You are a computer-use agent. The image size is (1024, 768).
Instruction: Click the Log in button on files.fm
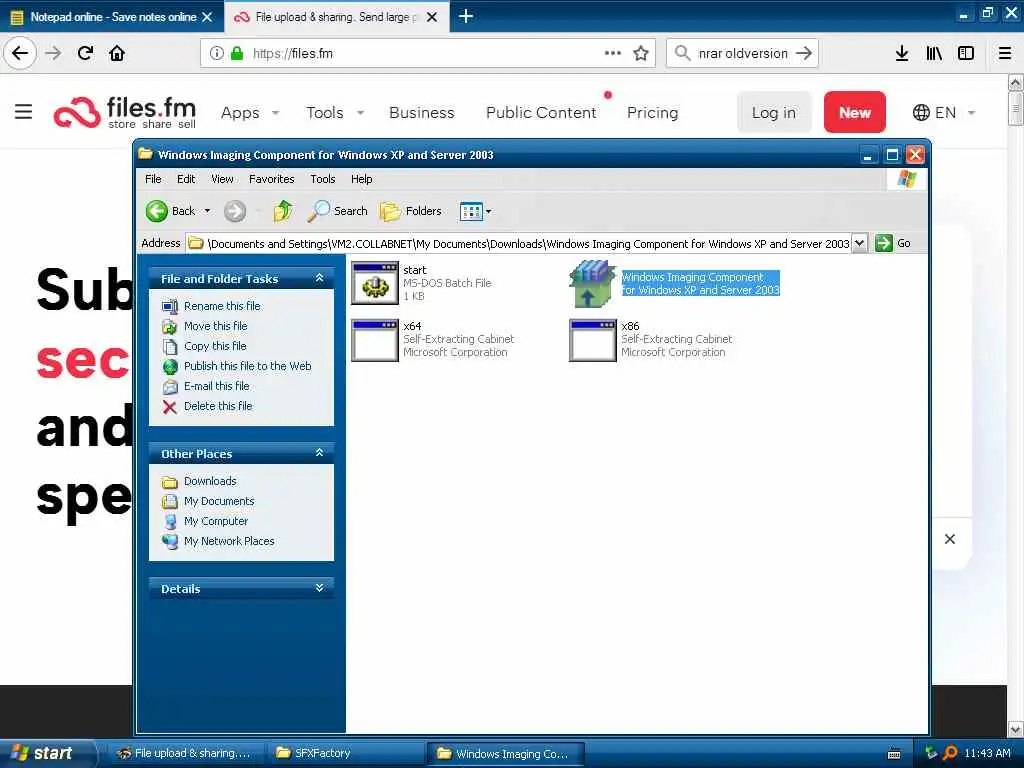(774, 112)
